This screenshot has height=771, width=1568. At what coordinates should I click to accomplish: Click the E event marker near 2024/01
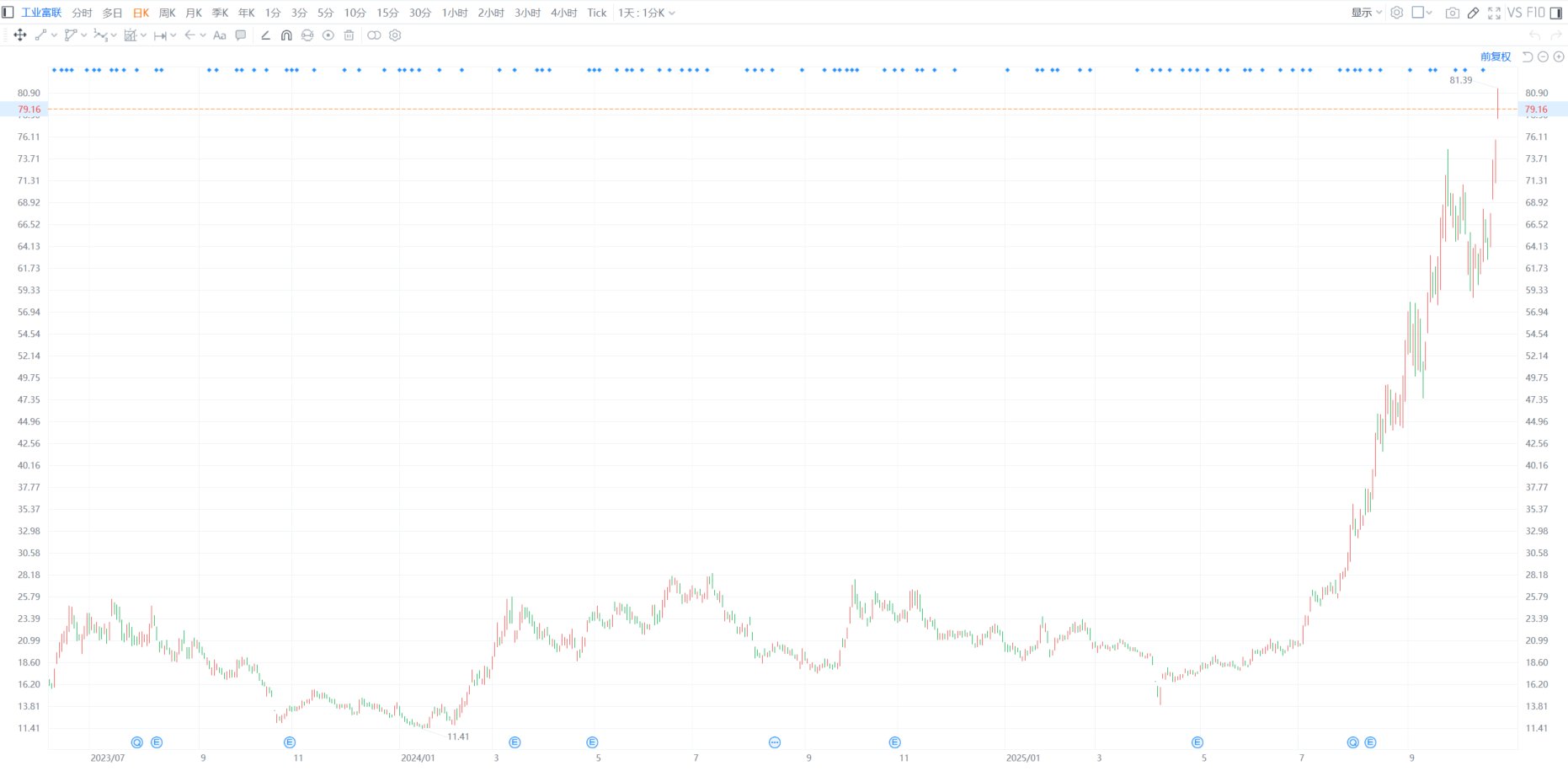tap(515, 742)
